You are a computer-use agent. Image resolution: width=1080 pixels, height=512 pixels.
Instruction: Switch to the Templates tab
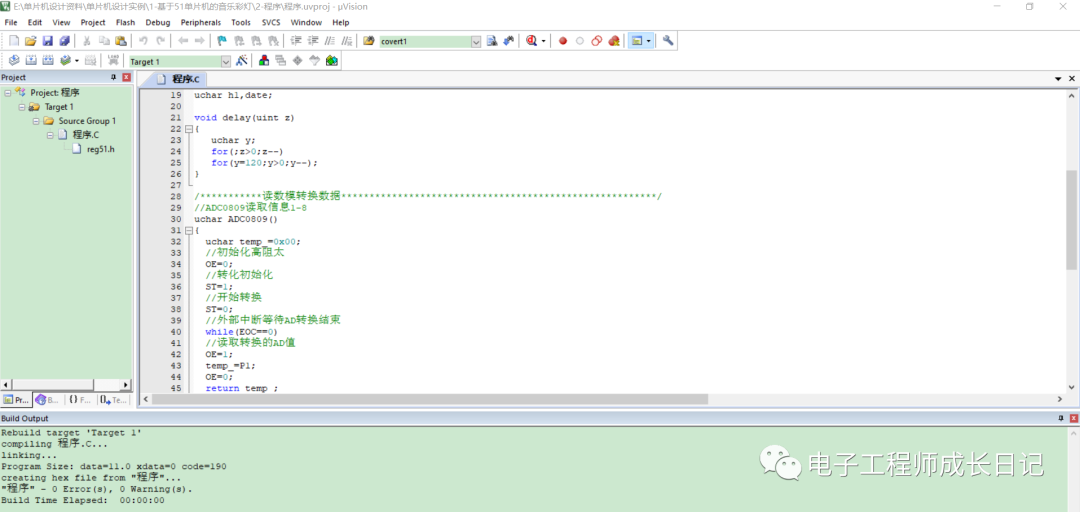113,400
